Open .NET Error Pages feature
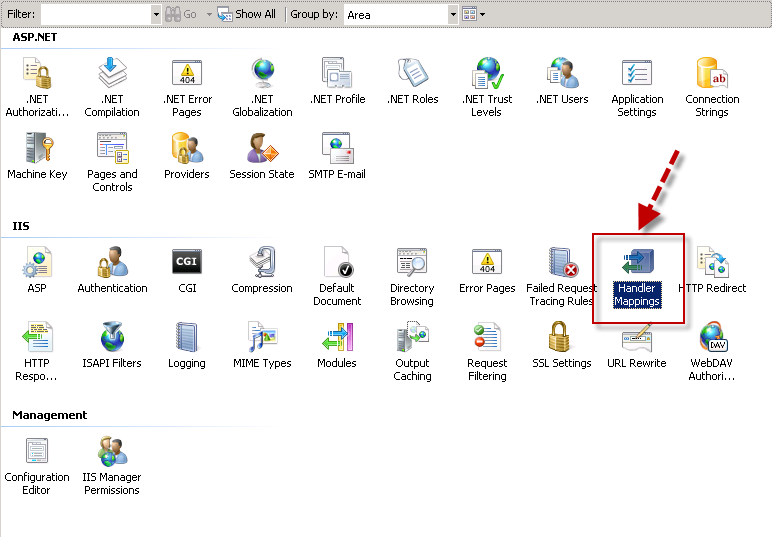 [187, 87]
